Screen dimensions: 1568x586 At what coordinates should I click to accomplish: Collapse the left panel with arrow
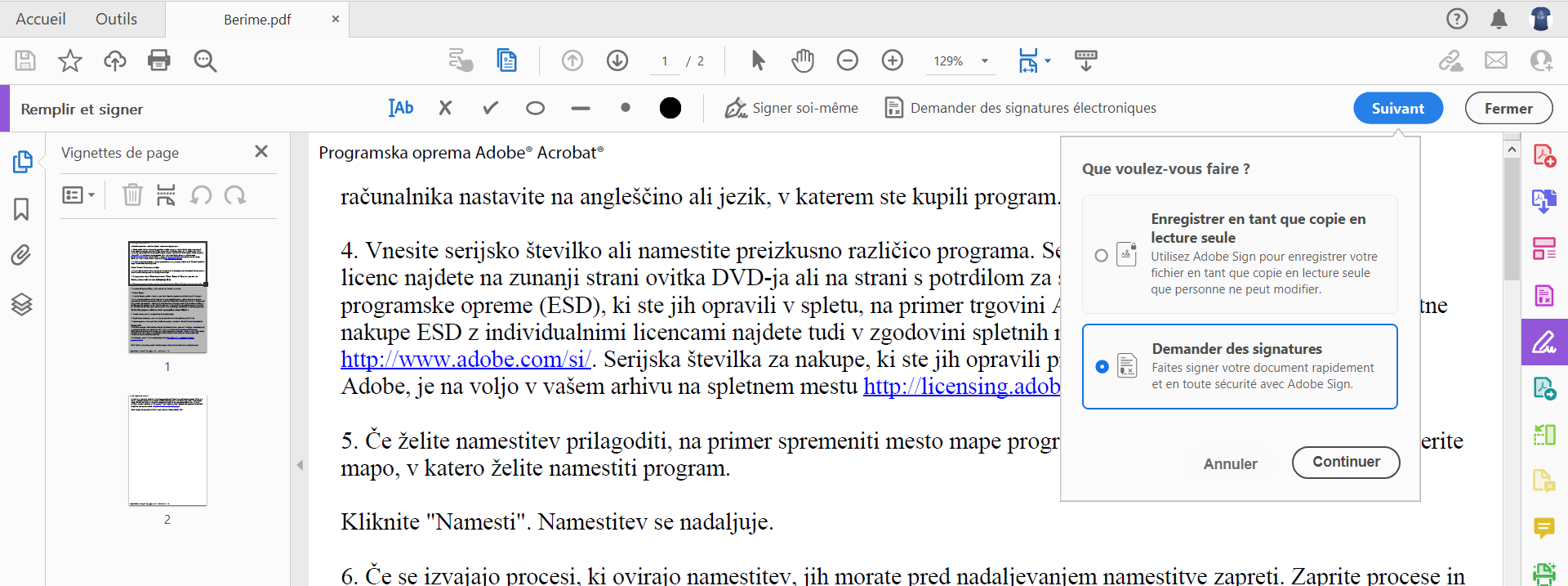(300, 465)
